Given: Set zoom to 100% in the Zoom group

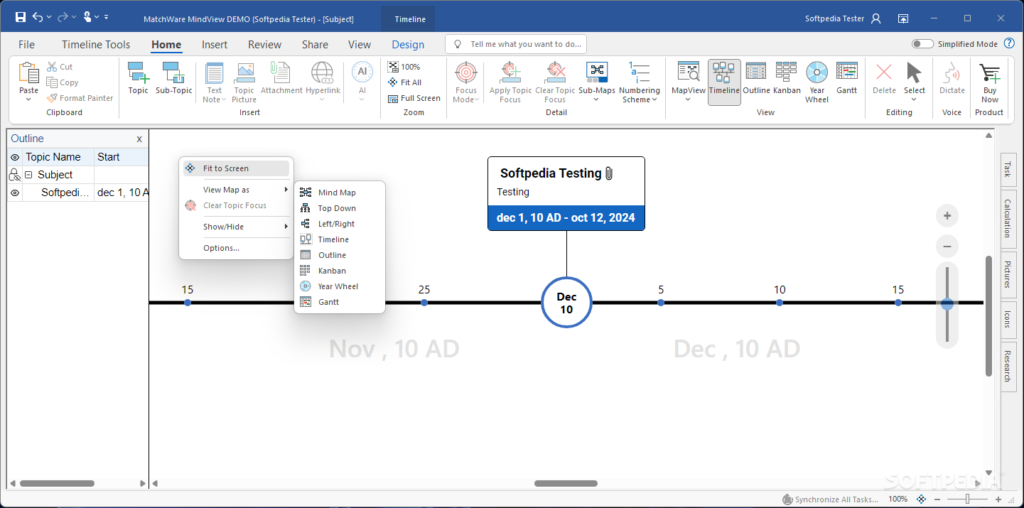Looking at the screenshot, I should (x=404, y=67).
